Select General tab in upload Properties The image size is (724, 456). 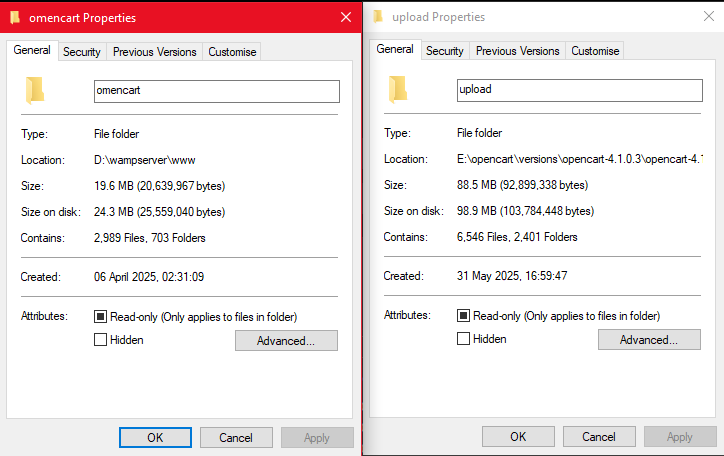click(395, 49)
